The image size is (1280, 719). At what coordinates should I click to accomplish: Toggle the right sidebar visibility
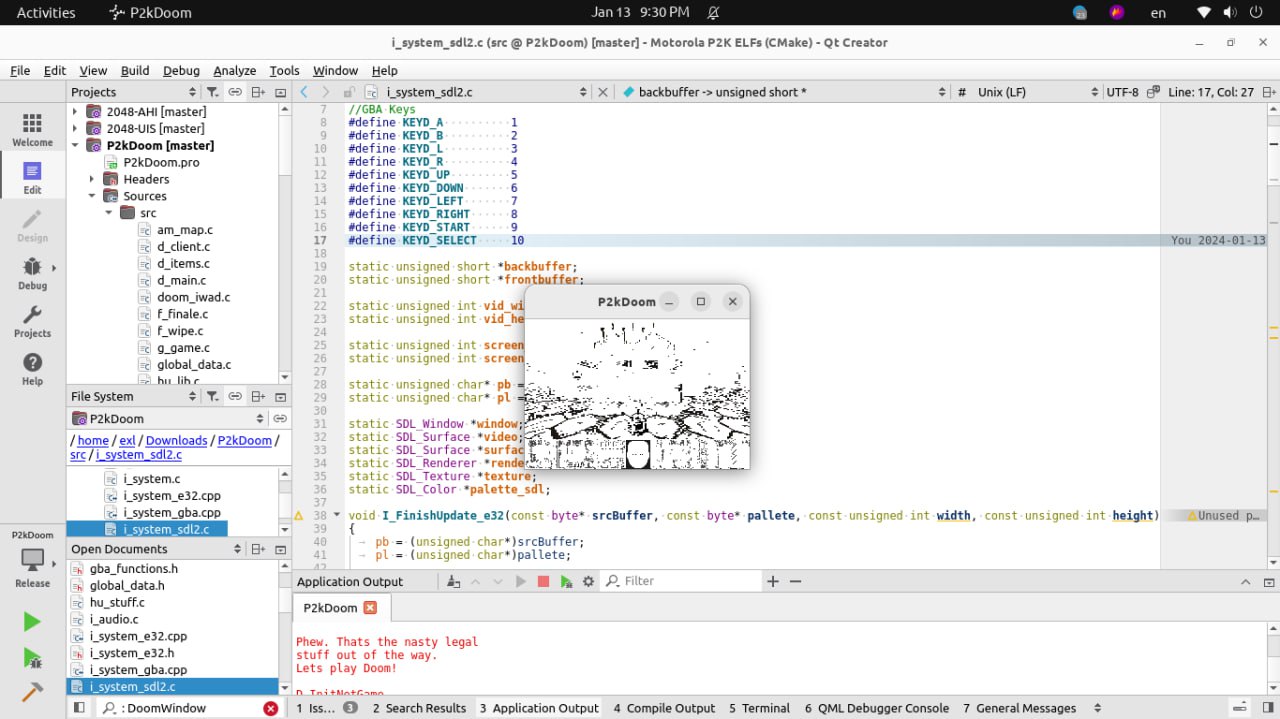click(1268, 708)
